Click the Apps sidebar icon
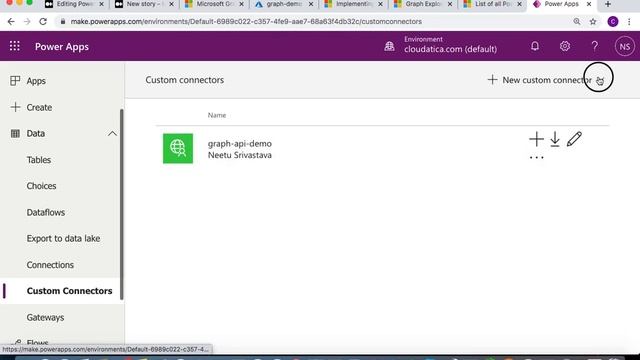 pyautogui.click(x=15, y=81)
